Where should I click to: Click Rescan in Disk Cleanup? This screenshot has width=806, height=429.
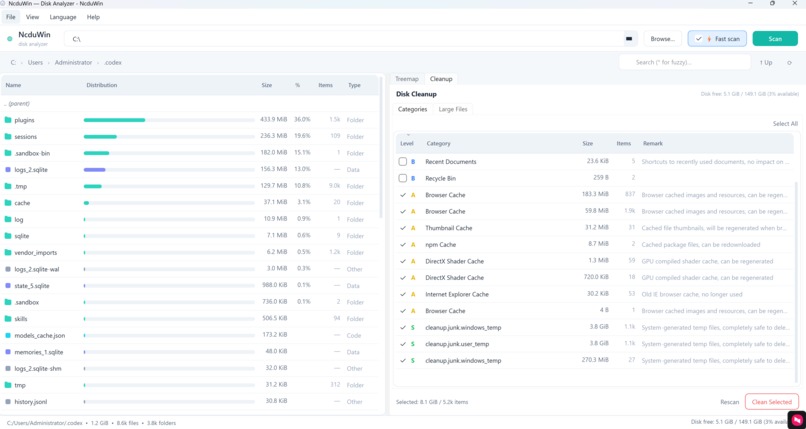pos(729,402)
